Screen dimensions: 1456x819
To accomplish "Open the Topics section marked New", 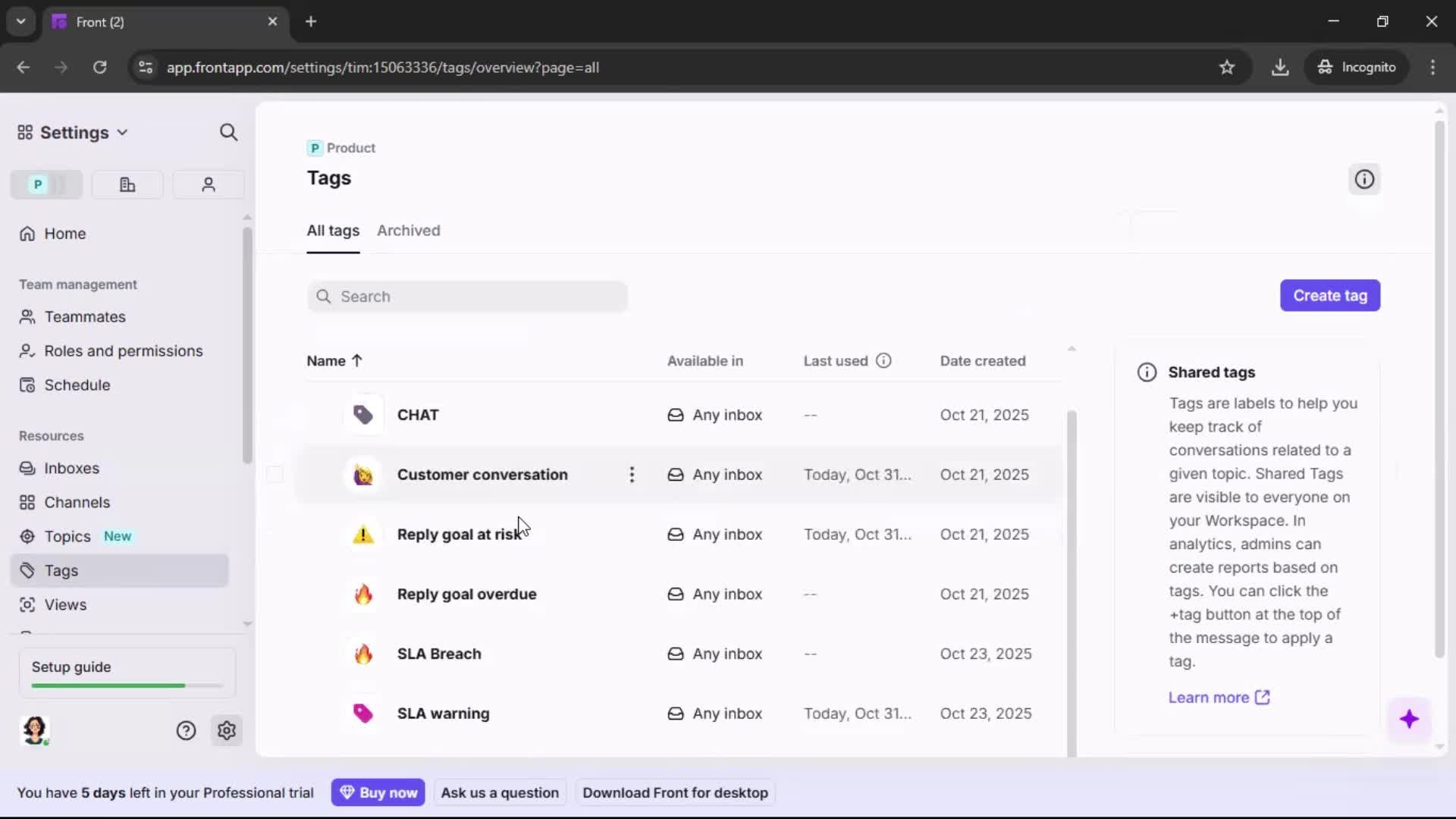I will (x=67, y=536).
